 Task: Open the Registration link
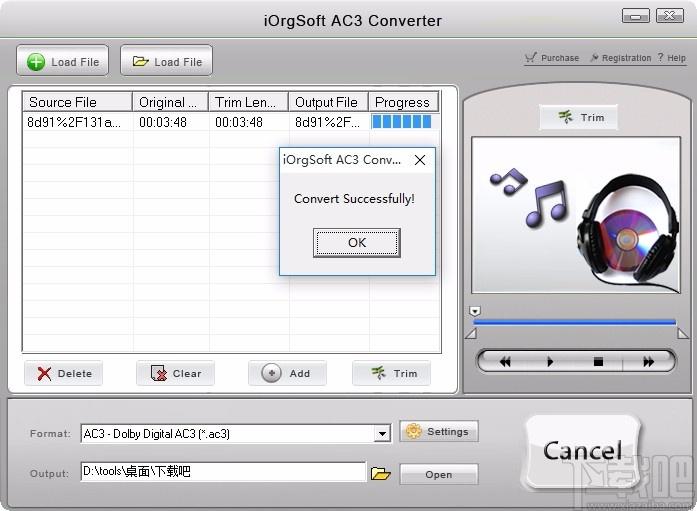[621, 58]
